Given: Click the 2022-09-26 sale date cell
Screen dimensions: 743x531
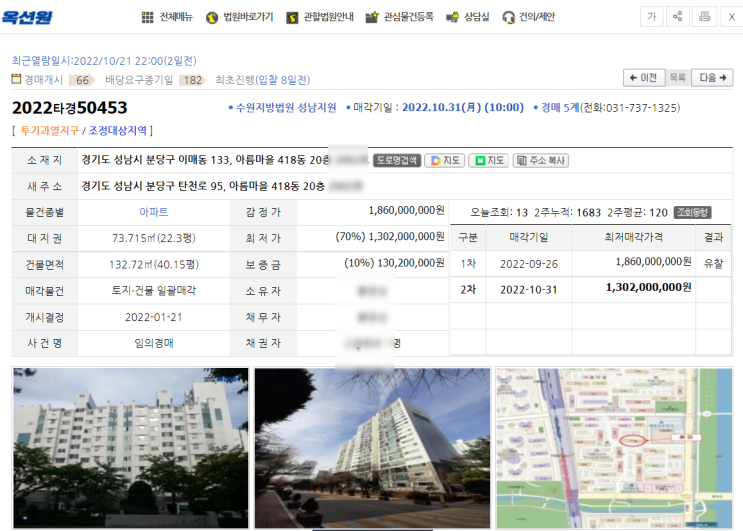Looking at the screenshot, I should 529,264.
